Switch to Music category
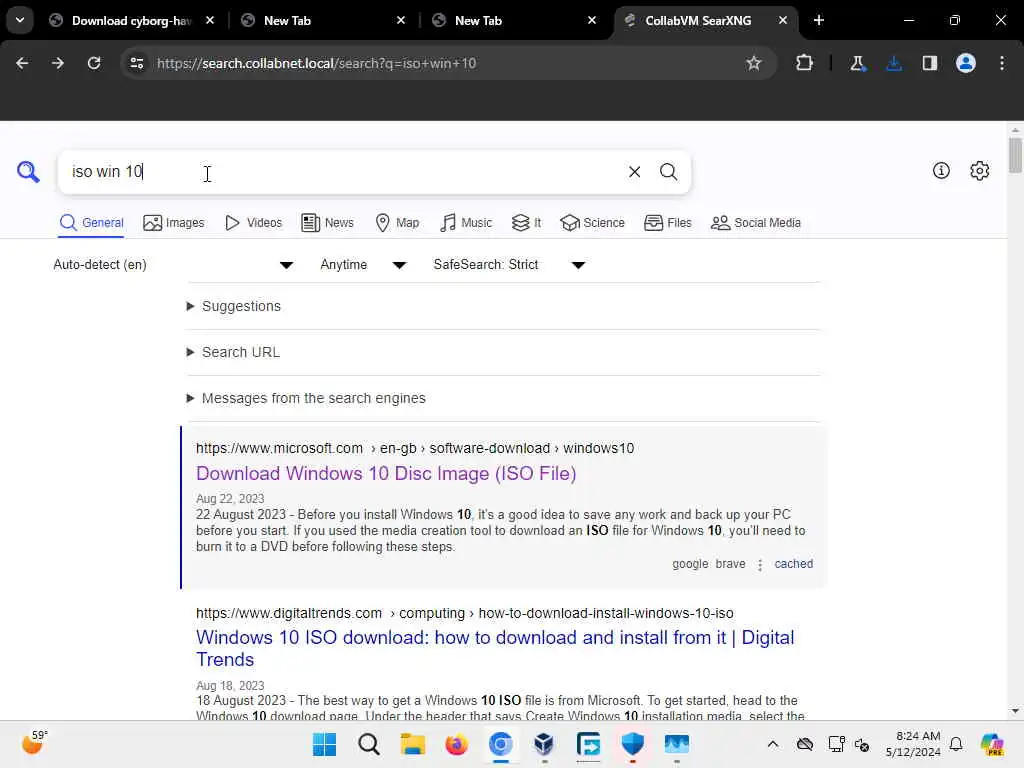The height and width of the screenshot is (768, 1024). [466, 223]
